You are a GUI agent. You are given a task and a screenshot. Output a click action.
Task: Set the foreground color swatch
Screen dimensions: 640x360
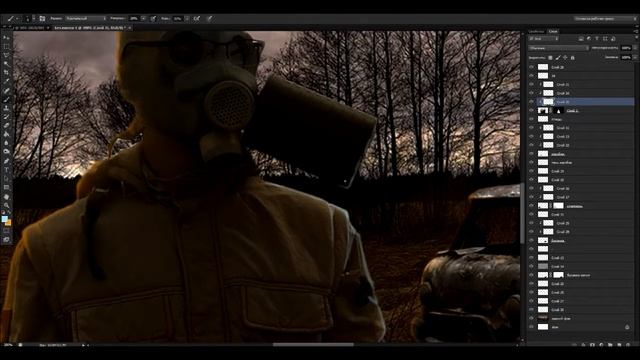tap(4, 219)
